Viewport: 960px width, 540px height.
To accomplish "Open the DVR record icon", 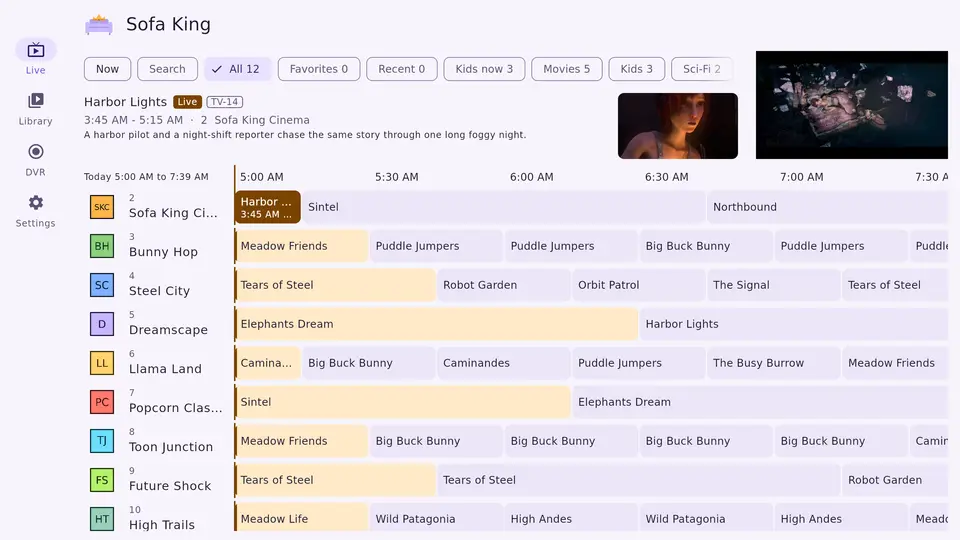I will (36, 151).
